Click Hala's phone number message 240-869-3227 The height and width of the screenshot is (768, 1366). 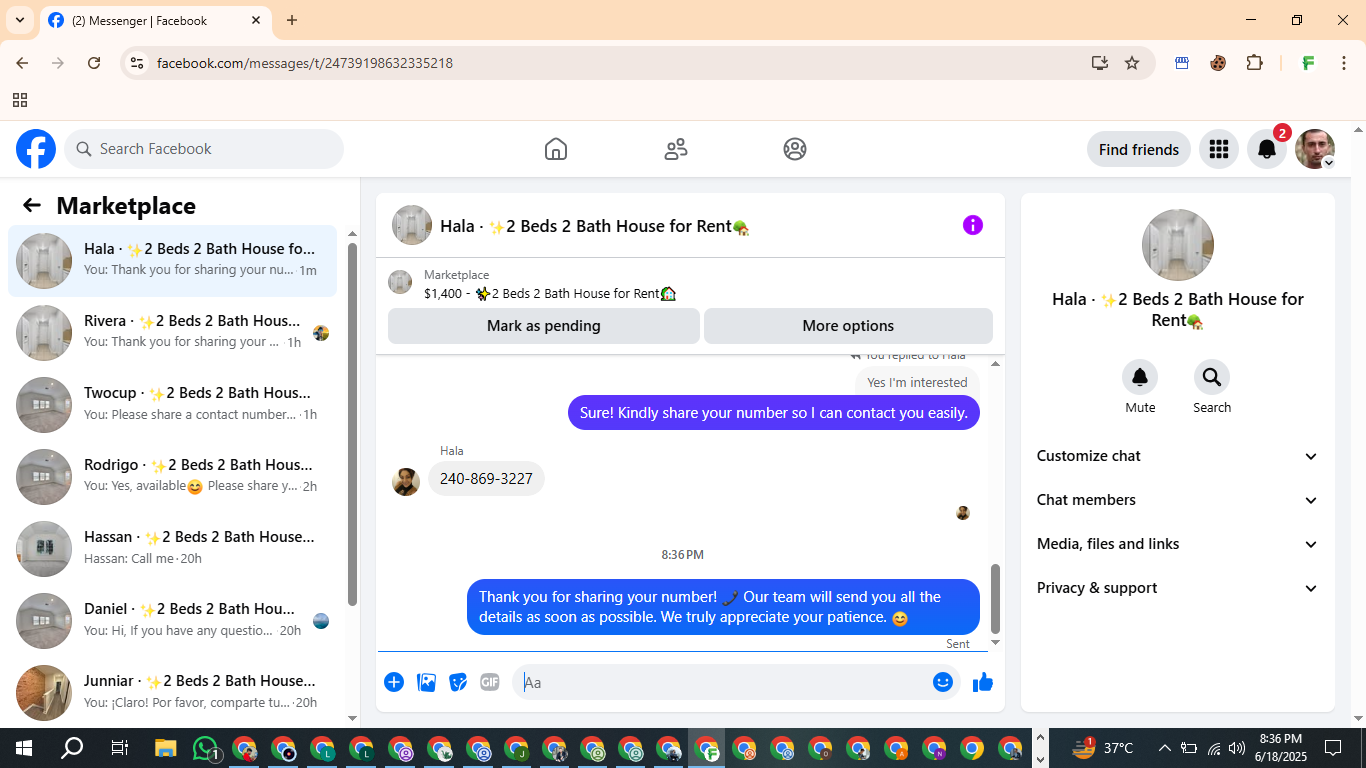pyautogui.click(x=486, y=478)
